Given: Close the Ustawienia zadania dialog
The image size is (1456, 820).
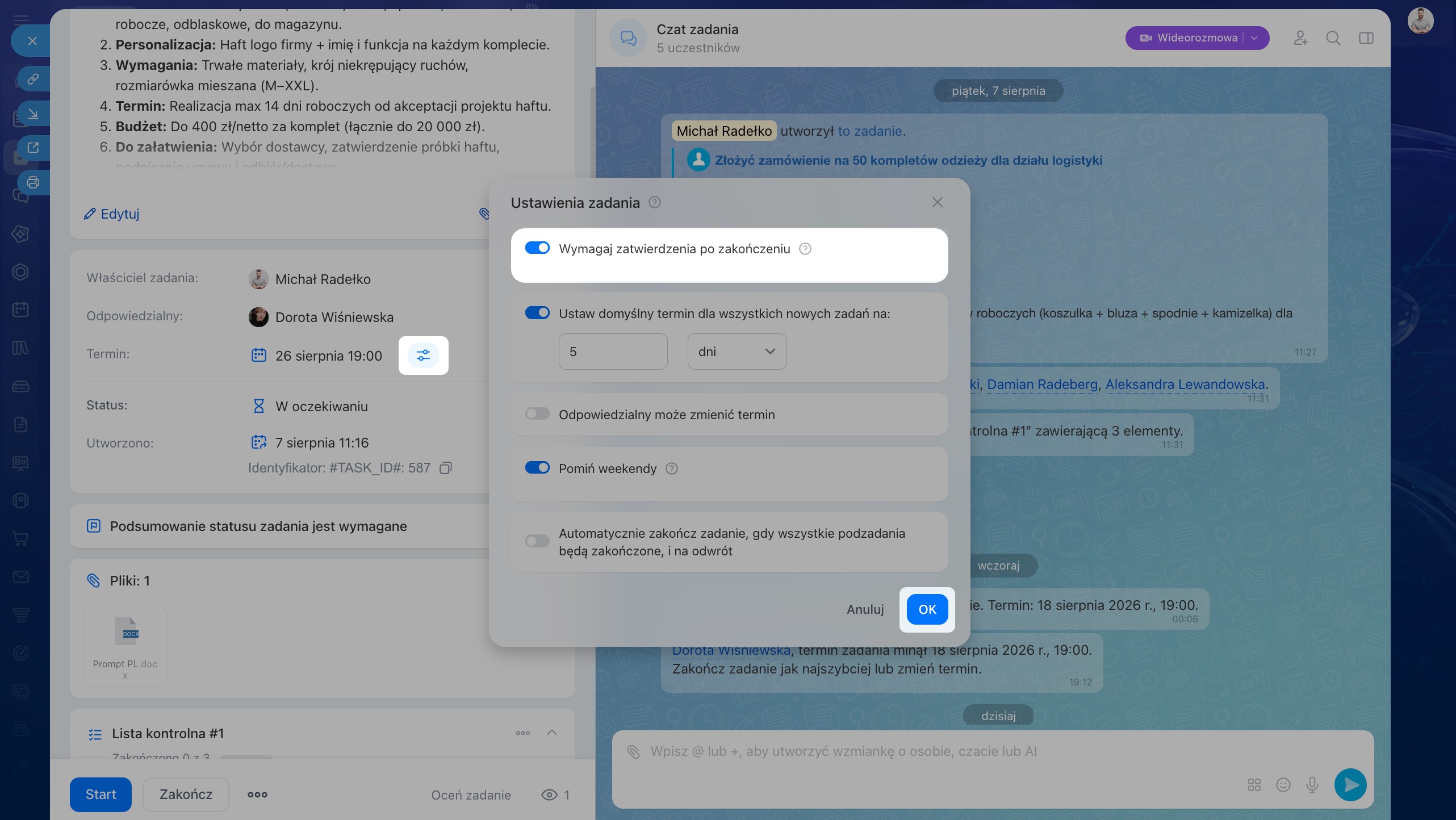Looking at the screenshot, I should (938, 202).
